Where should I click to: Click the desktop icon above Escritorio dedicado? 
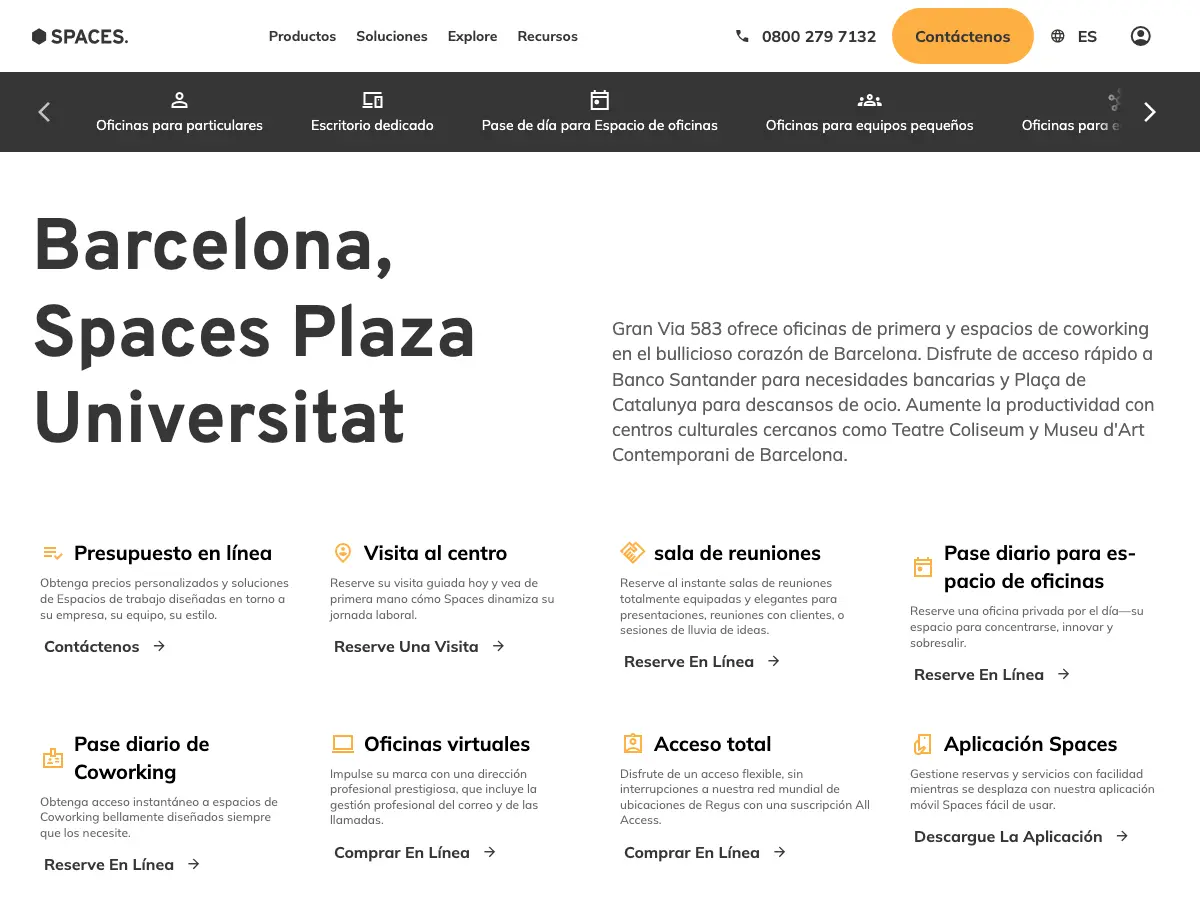pos(372,100)
